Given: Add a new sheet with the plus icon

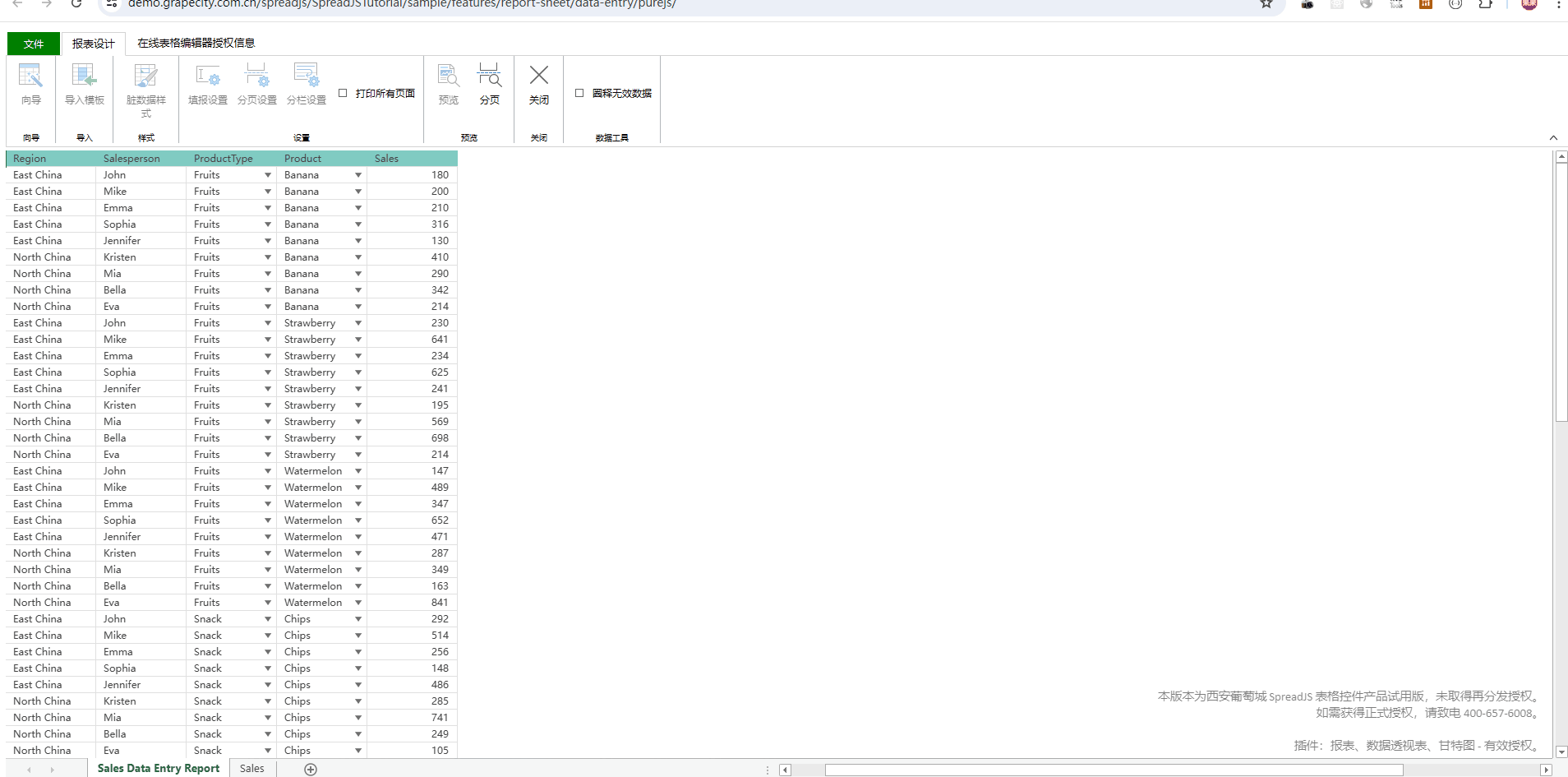Looking at the screenshot, I should [311, 769].
